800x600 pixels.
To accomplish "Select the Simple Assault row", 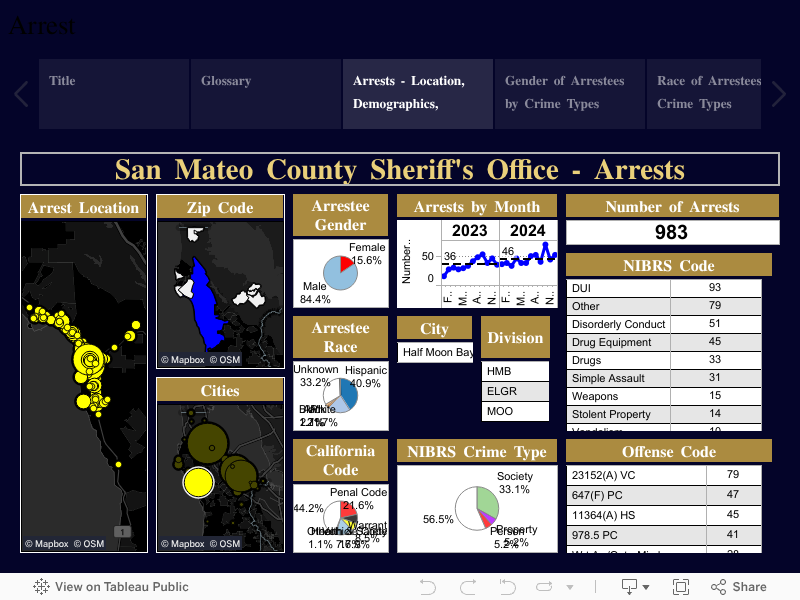I will [664, 378].
